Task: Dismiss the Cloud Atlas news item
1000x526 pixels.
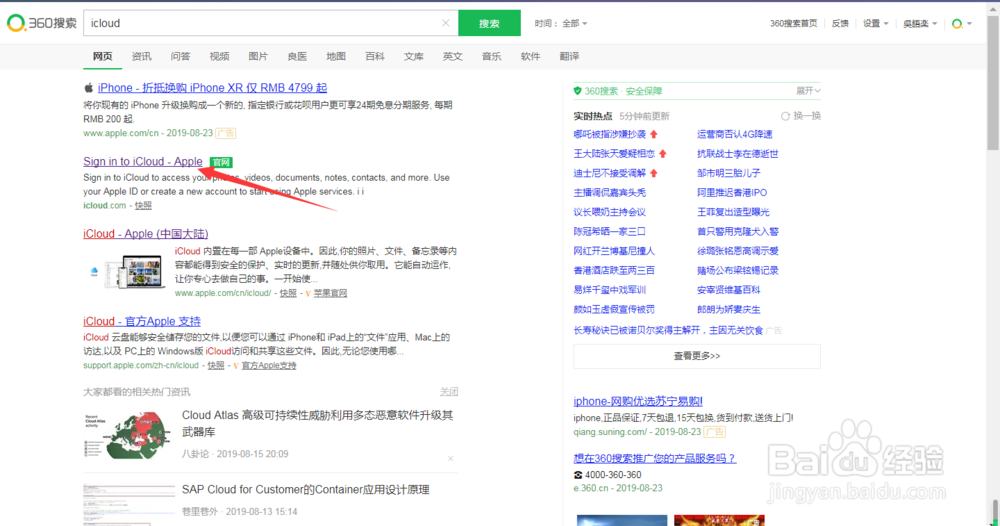Action: [450, 458]
